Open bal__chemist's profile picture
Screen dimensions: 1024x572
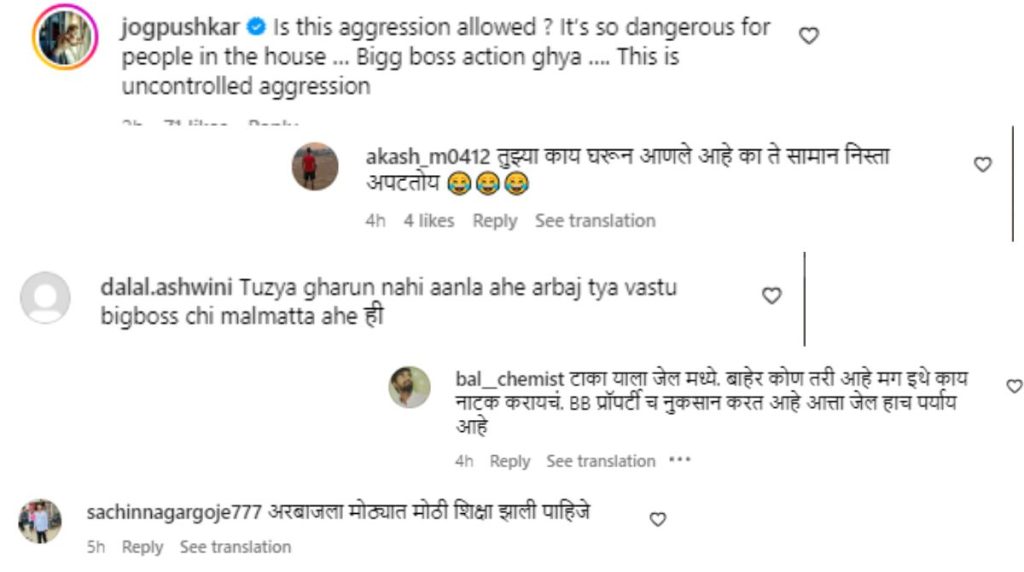coord(409,387)
